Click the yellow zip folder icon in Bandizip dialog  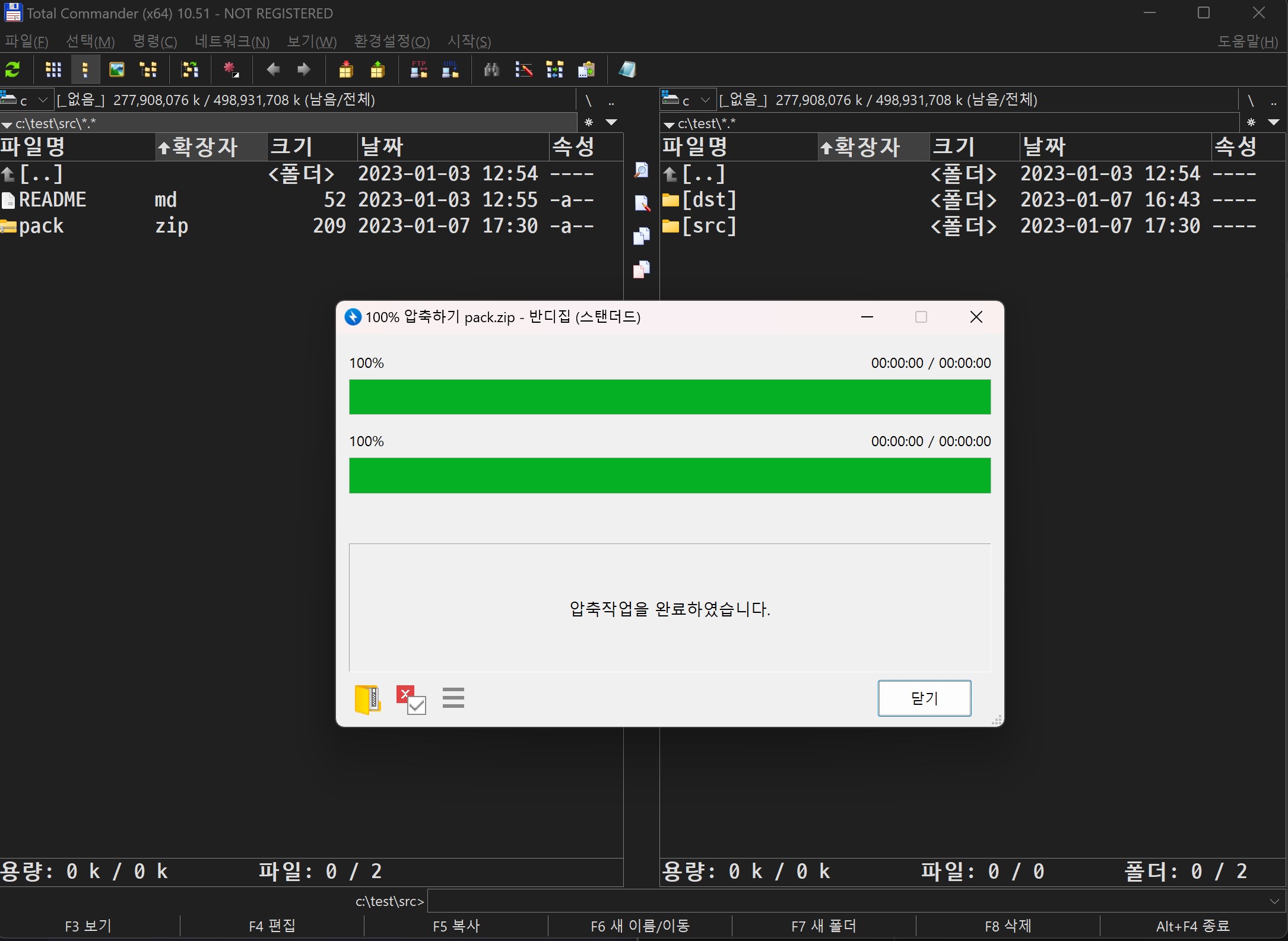click(367, 699)
